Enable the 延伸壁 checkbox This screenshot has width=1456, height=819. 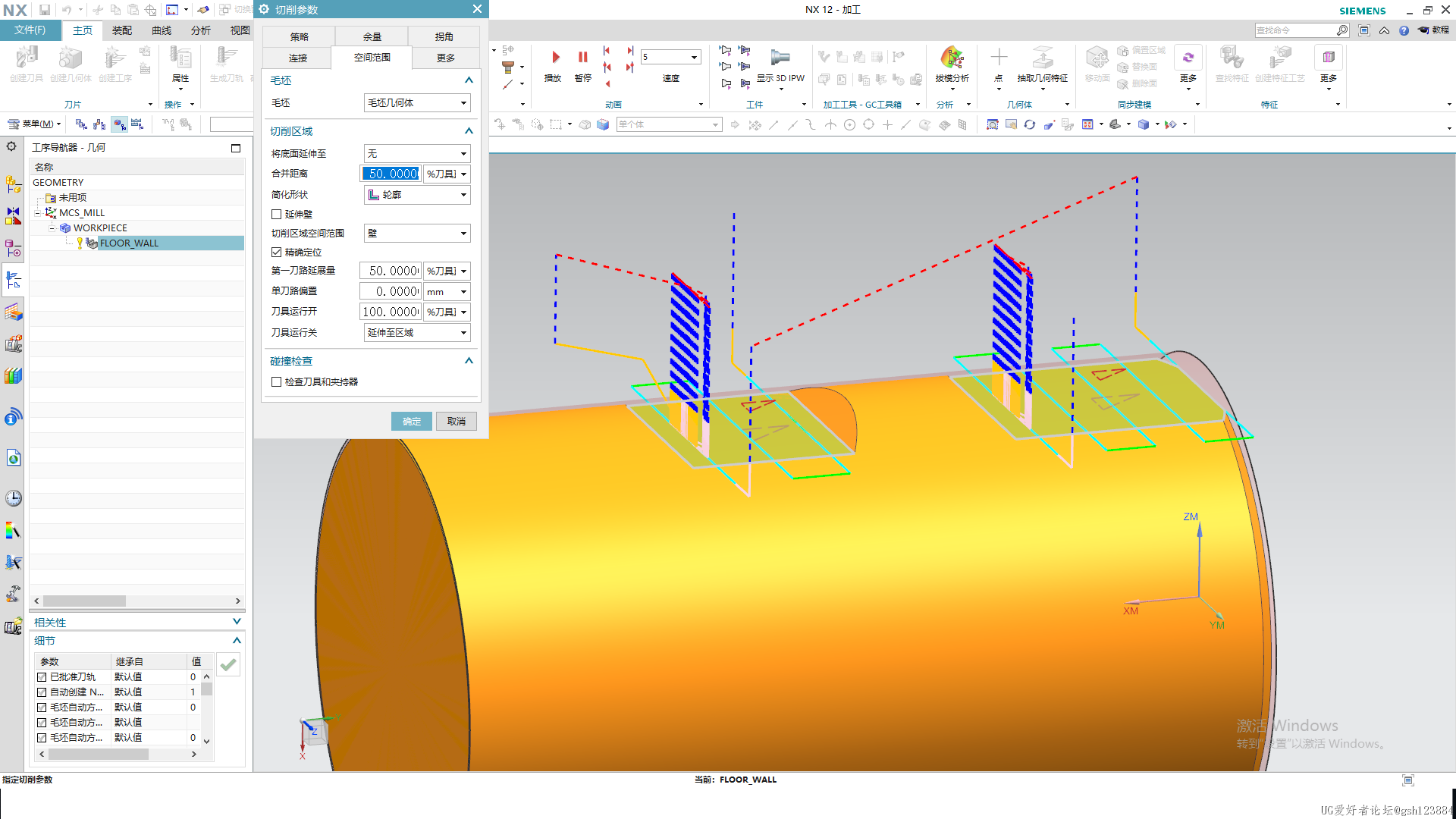277,215
